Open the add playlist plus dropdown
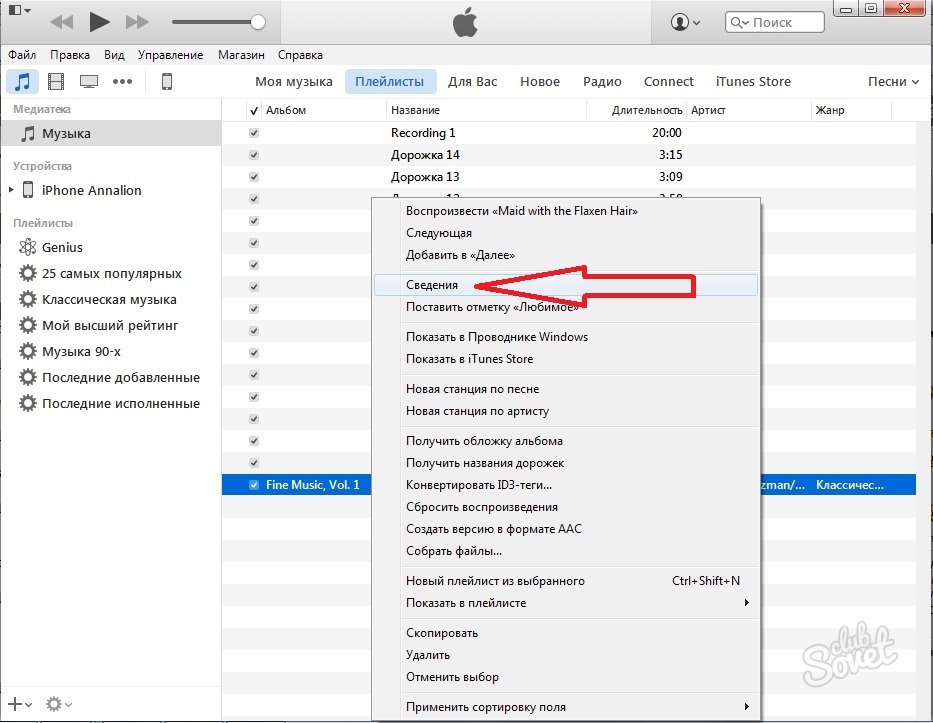 point(20,704)
